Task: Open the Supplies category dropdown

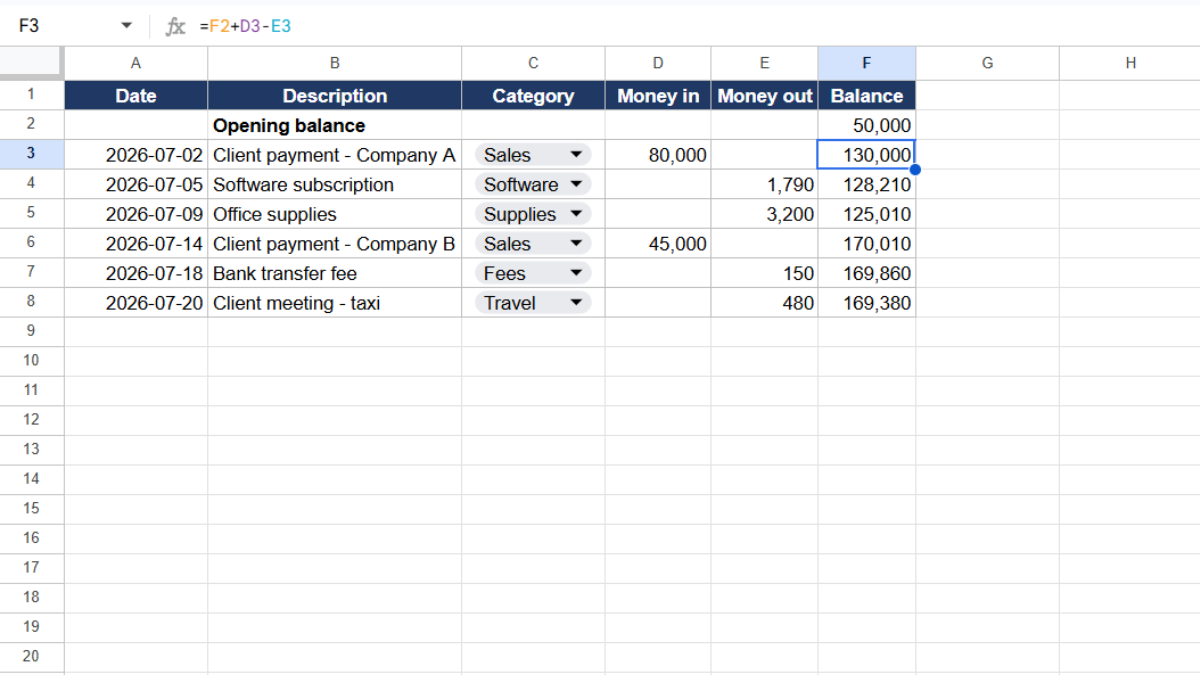Action: coord(576,214)
